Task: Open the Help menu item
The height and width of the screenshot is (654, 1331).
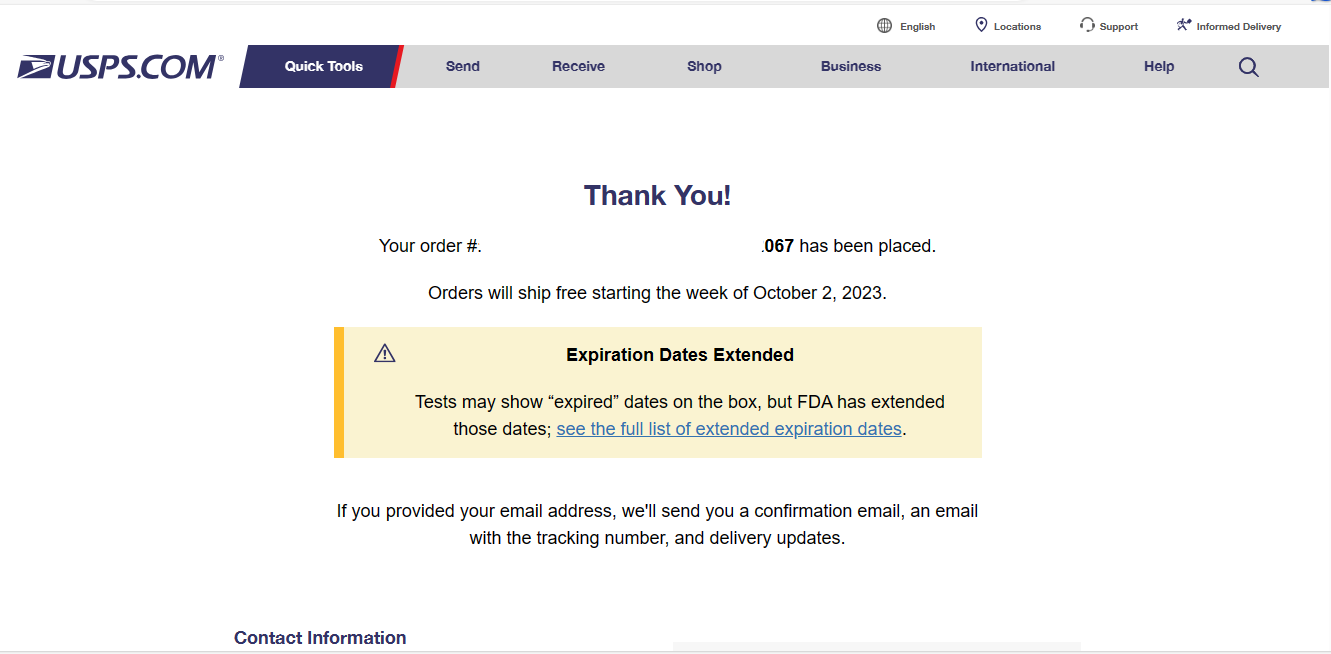Action: pos(1159,67)
